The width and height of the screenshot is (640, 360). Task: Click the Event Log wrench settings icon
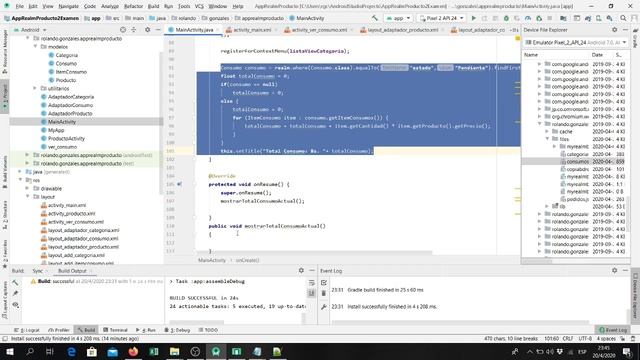tap(324, 307)
